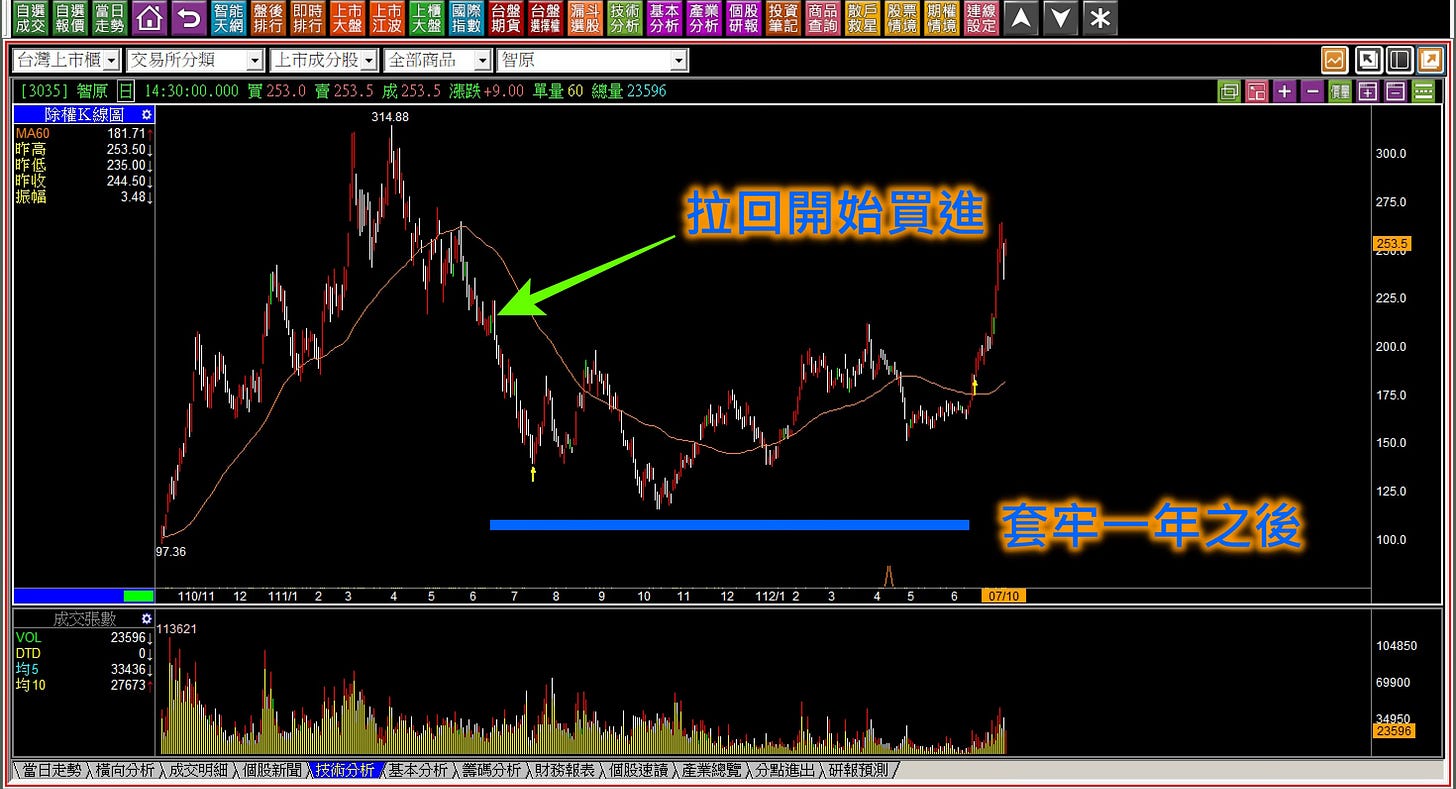This screenshot has height=789, width=1456.
Task: Expand the 全部商品 products dropdown
Action: point(482,61)
